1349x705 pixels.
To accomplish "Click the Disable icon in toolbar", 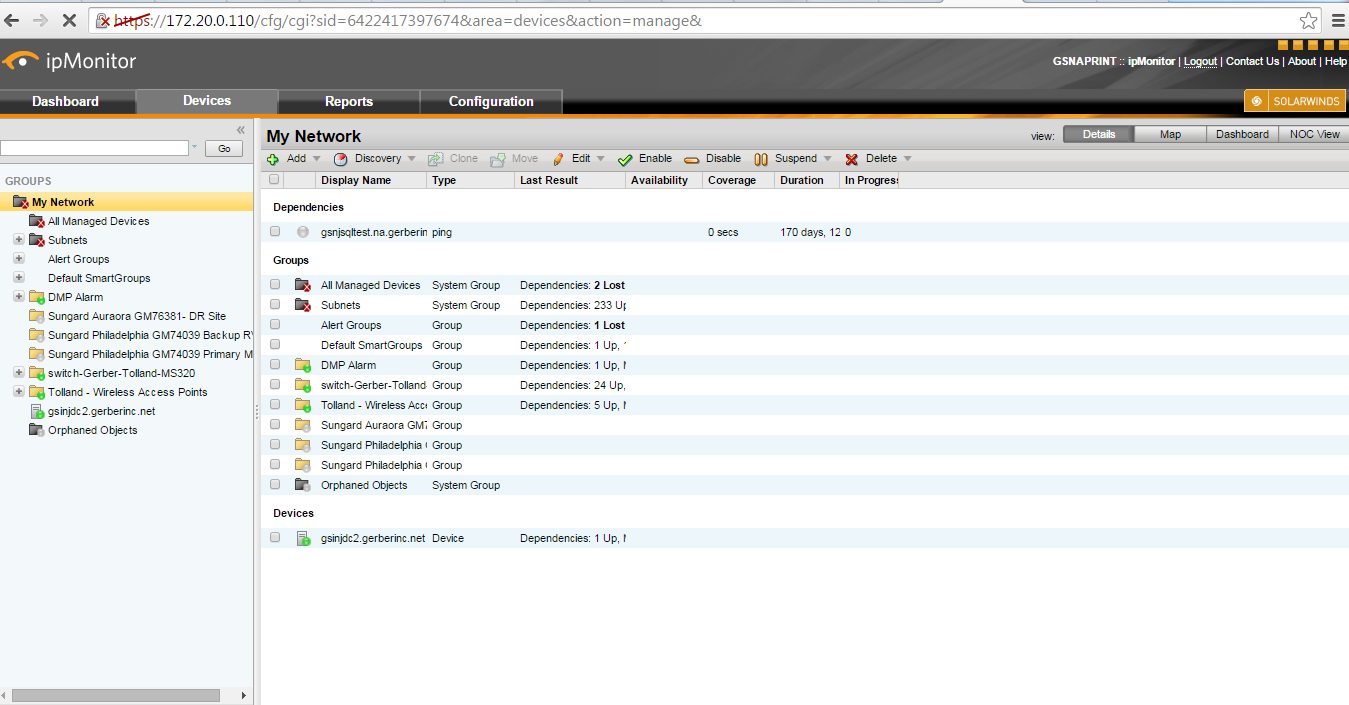I will (x=691, y=159).
